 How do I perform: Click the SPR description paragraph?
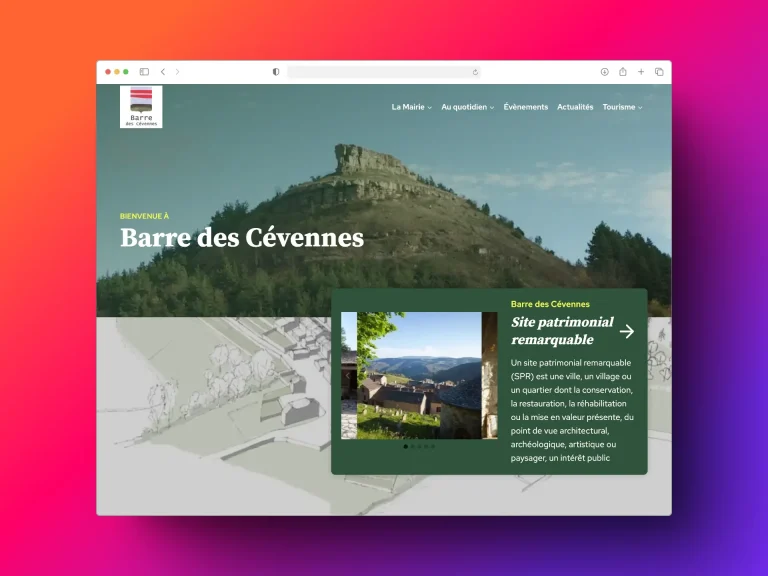click(x=572, y=410)
